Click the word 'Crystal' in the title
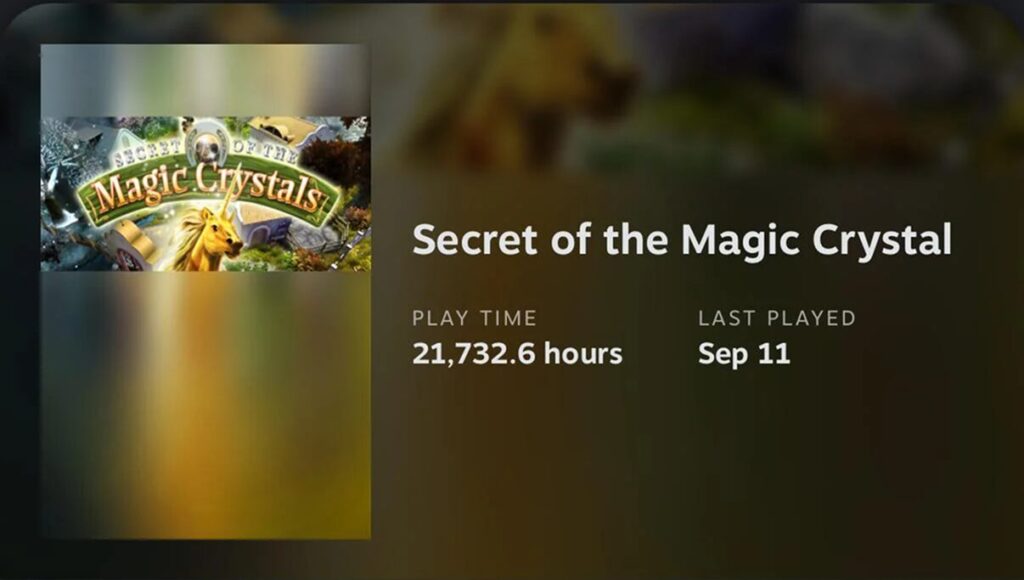Image resolution: width=1024 pixels, height=580 pixels. click(x=882, y=240)
